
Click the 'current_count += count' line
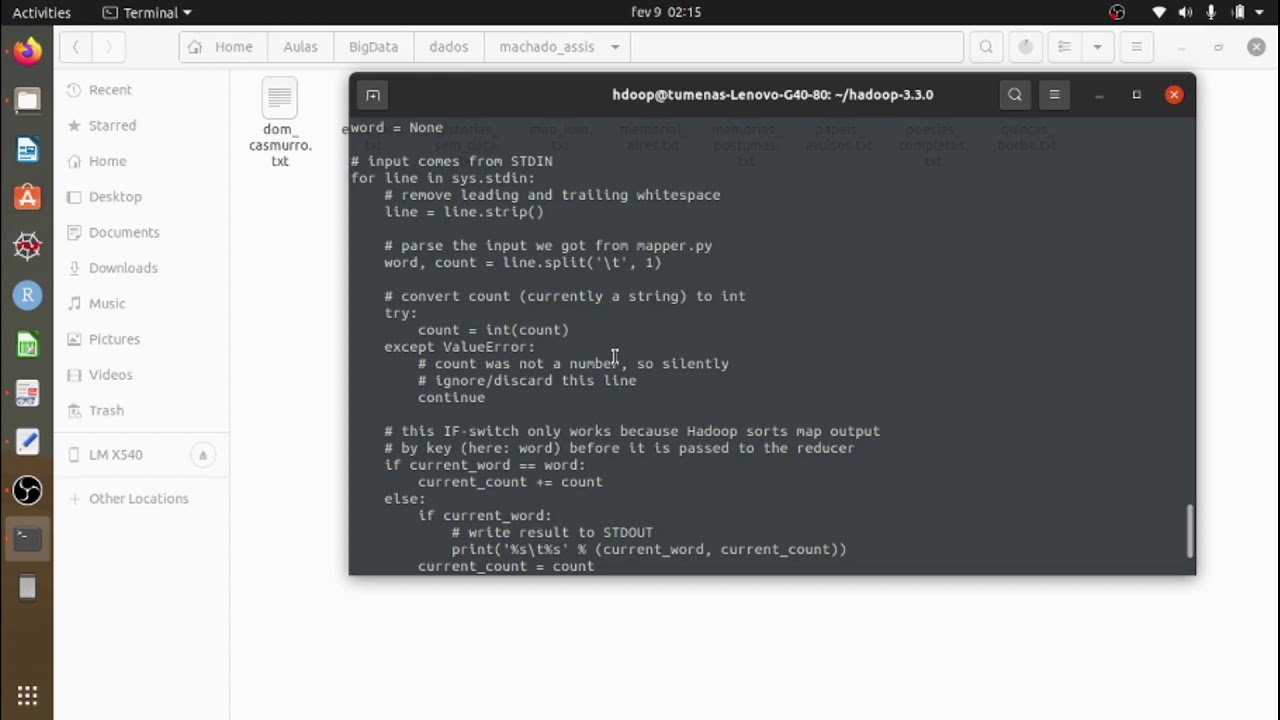pyautogui.click(x=510, y=482)
